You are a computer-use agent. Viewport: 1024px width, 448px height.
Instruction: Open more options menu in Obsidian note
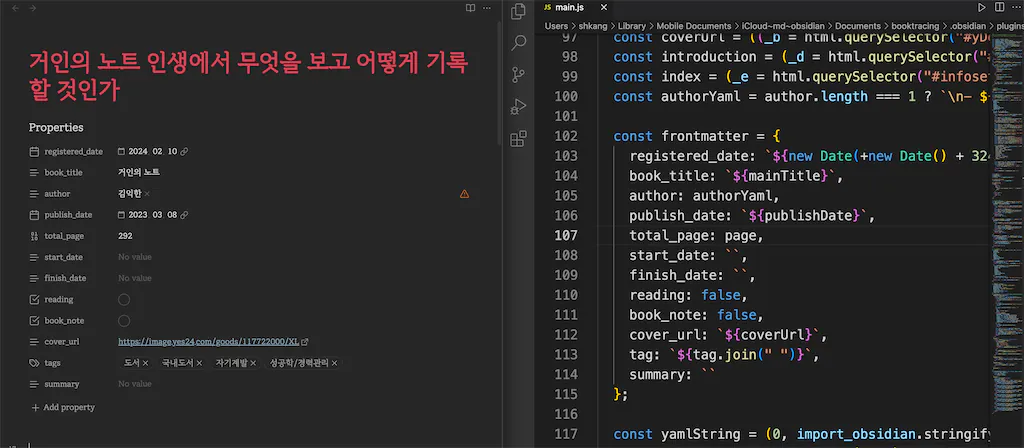click(489, 8)
